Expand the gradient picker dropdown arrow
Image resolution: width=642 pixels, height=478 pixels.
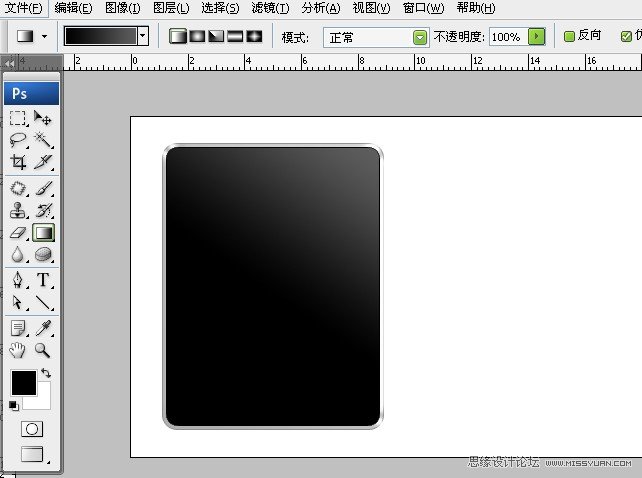142,36
